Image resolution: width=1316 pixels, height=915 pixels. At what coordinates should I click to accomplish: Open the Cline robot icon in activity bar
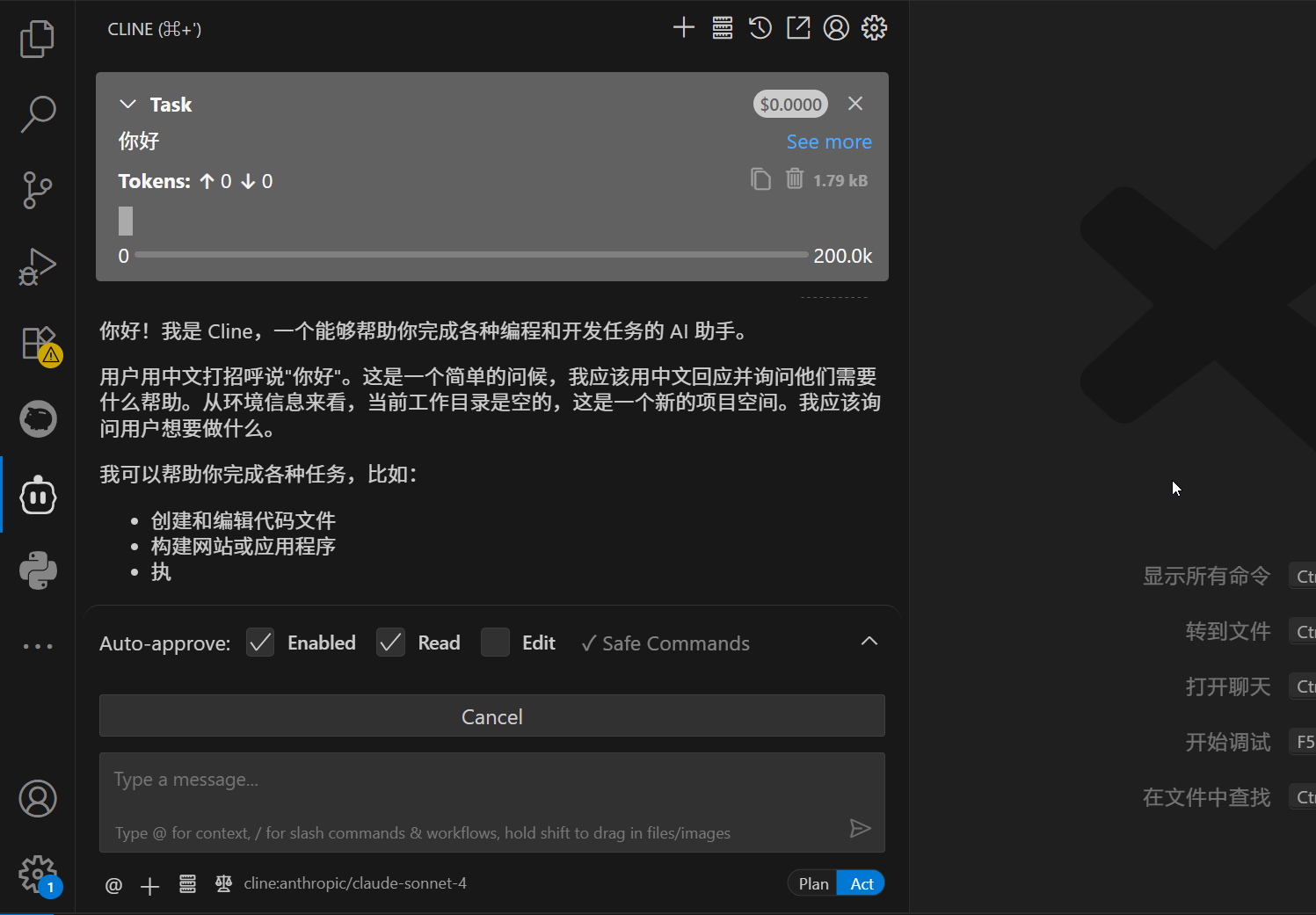[x=38, y=495]
